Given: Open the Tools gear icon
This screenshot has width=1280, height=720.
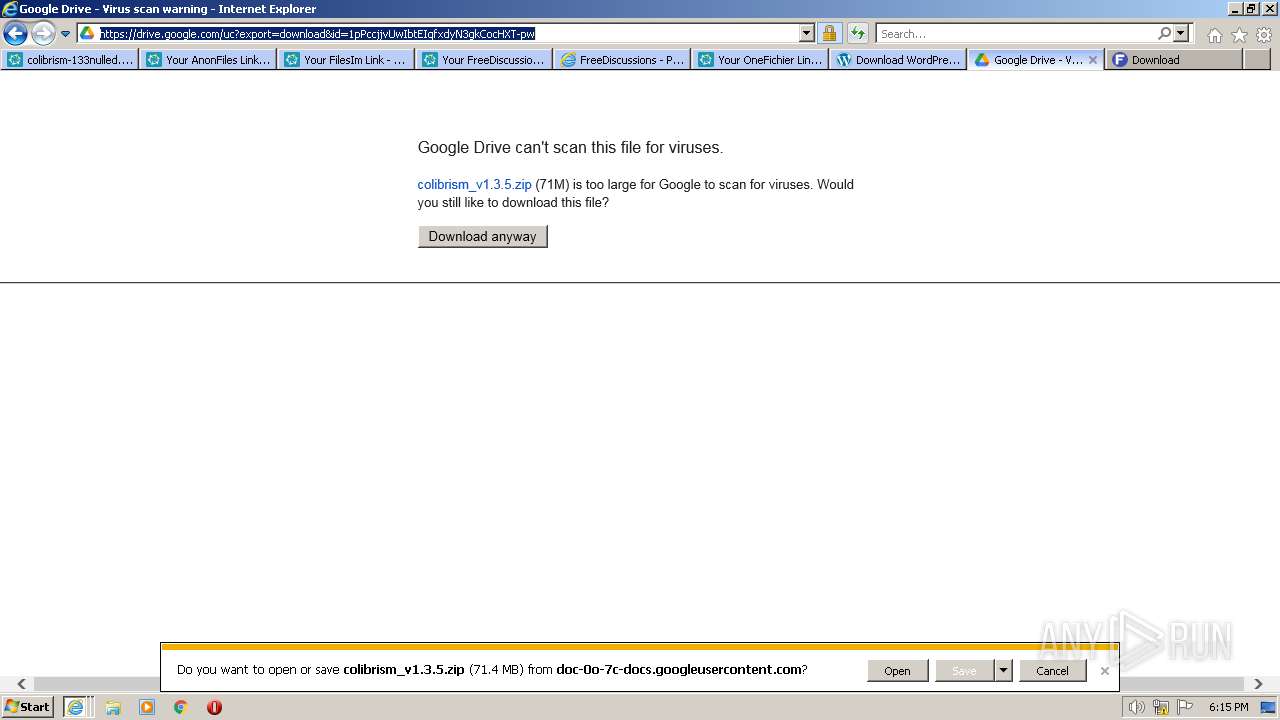Looking at the screenshot, I should (x=1264, y=35).
